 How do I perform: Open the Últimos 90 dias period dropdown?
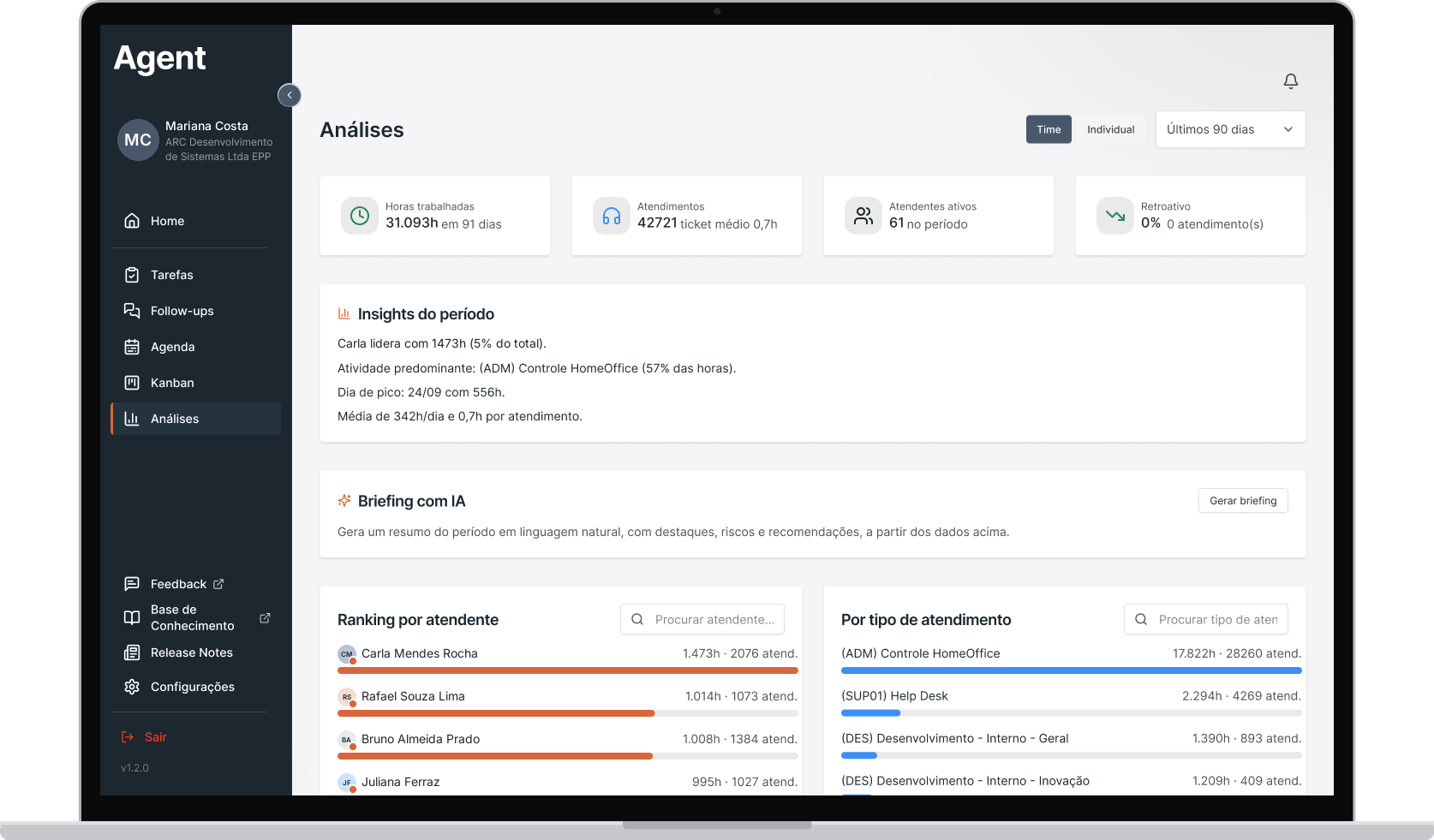(1230, 129)
